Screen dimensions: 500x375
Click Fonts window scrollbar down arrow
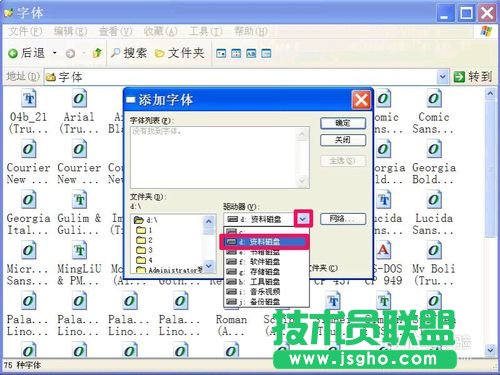click(x=490, y=350)
